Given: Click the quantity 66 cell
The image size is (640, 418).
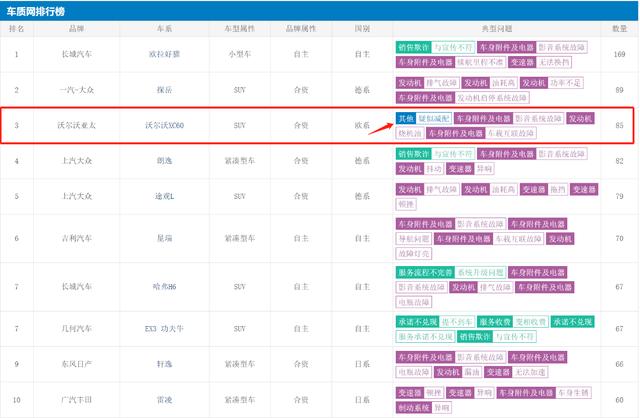Looking at the screenshot, I should click(x=619, y=364).
